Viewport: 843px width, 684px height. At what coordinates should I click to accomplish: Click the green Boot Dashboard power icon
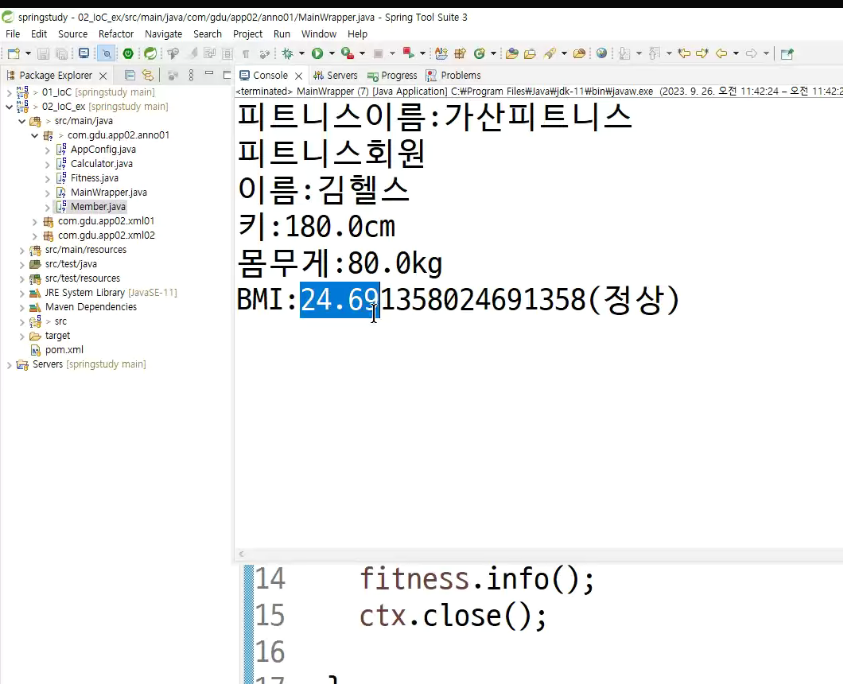128,53
